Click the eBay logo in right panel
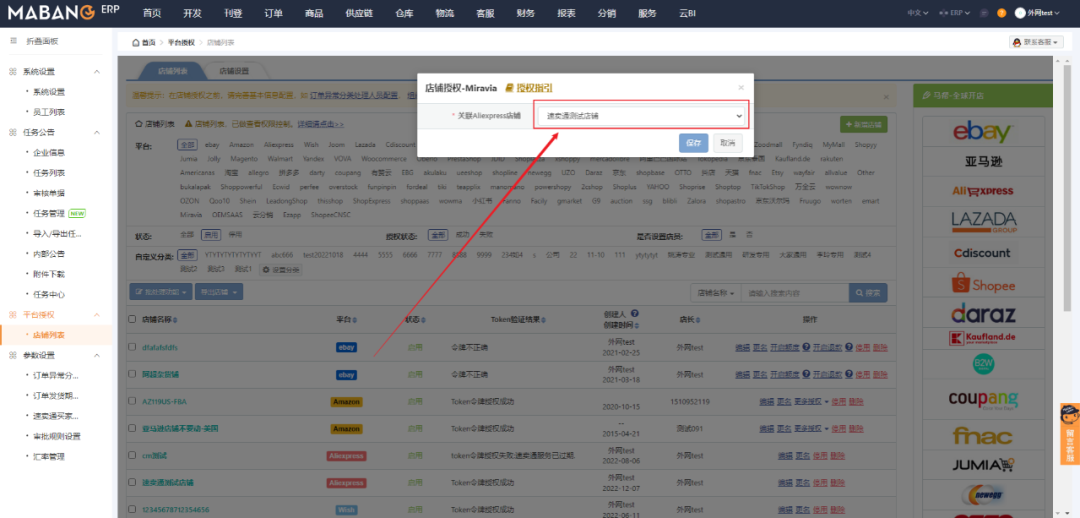Image resolution: width=1080 pixels, height=518 pixels. (981, 132)
